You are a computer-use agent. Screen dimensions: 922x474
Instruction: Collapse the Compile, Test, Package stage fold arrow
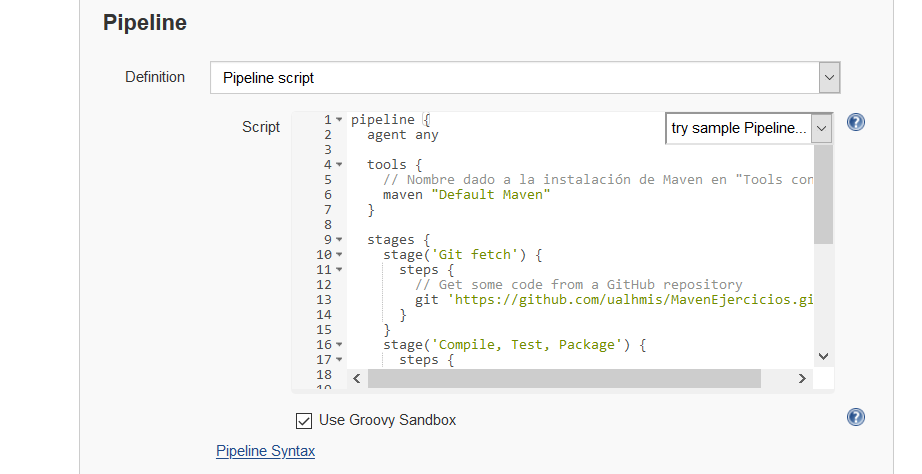(x=339, y=345)
